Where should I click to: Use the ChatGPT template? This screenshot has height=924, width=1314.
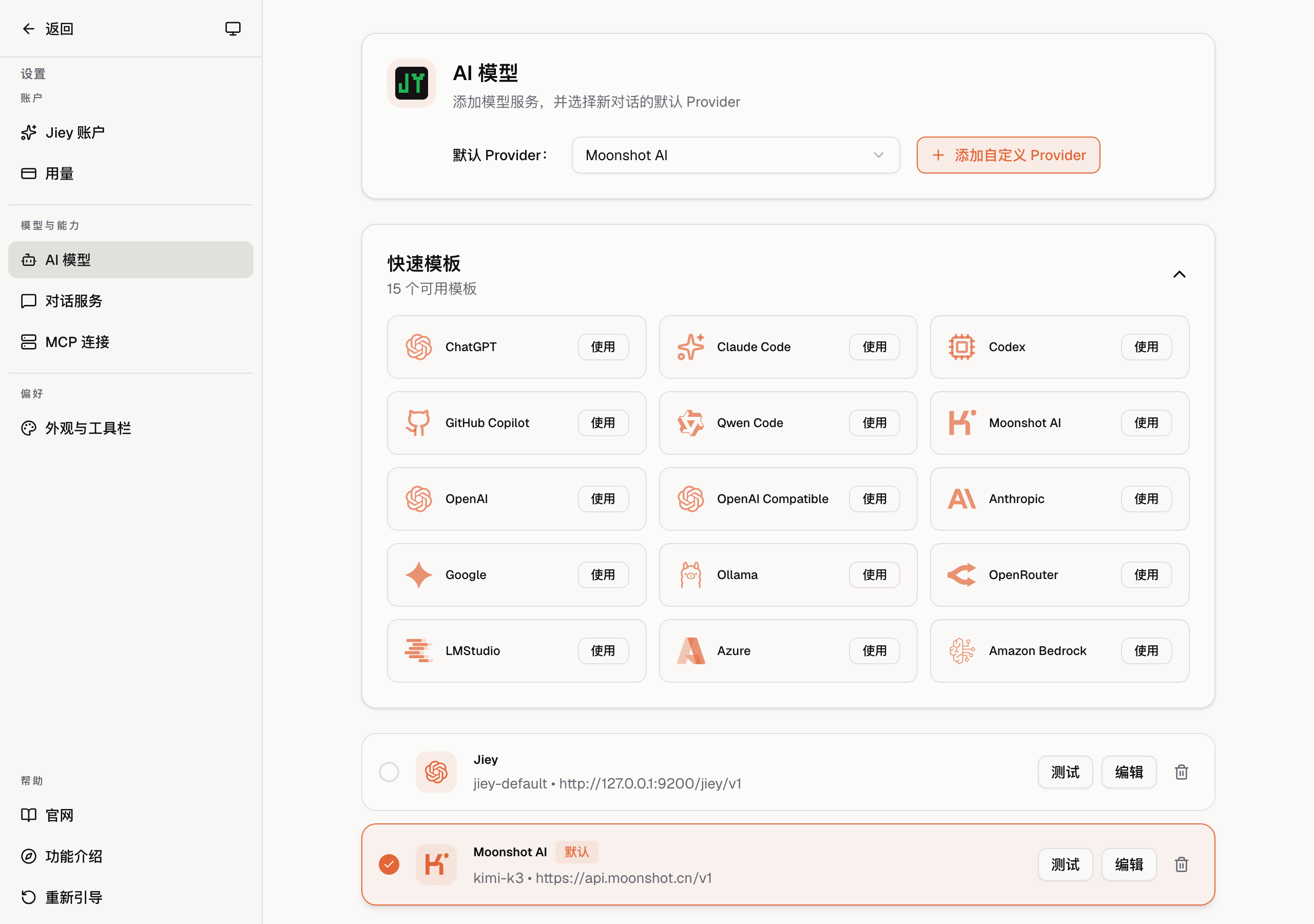[603, 347]
